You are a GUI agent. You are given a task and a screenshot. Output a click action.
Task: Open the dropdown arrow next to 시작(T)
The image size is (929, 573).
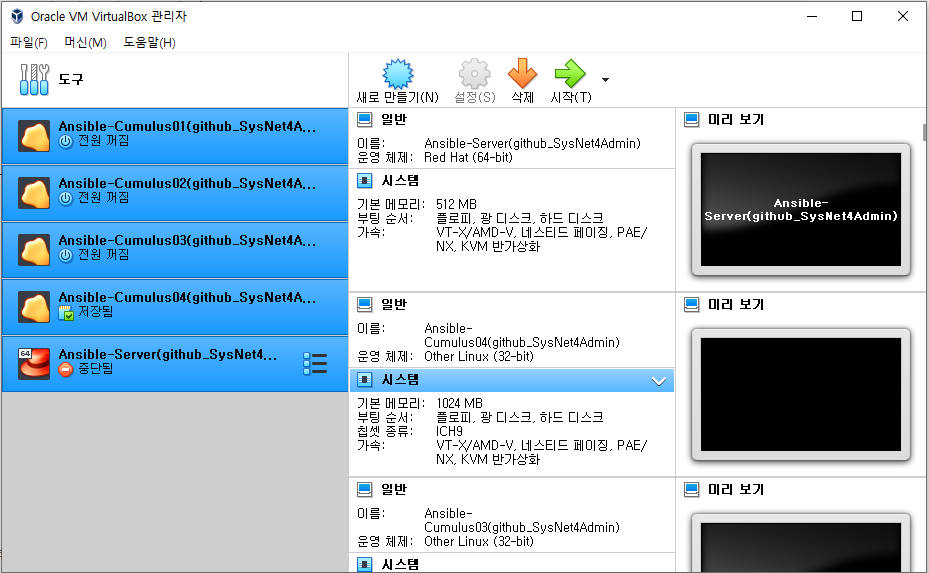pyautogui.click(x=605, y=79)
